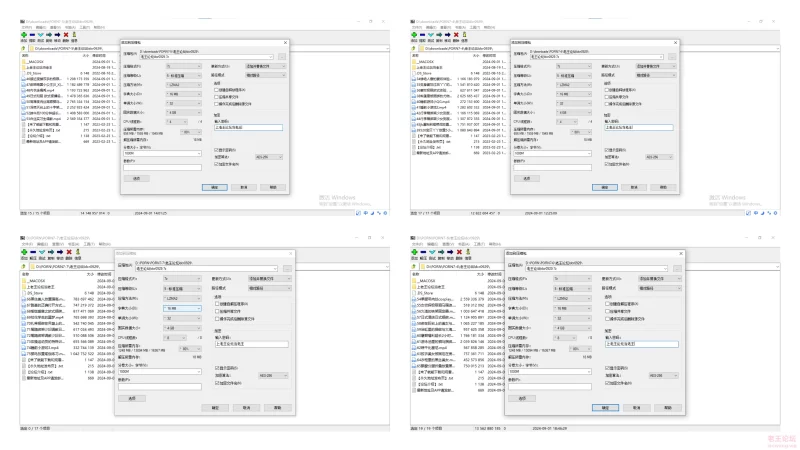Image resolution: width=800 pixels, height=450 pixels.
Task: Click parameters input field in bottom-left dialog
Action: click(x=160, y=387)
